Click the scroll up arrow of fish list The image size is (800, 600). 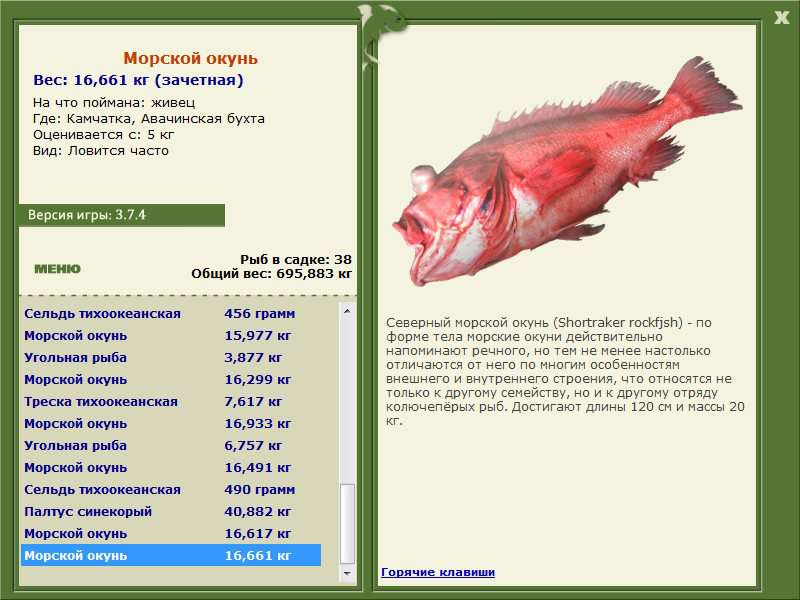pyautogui.click(x=347, y=311)
